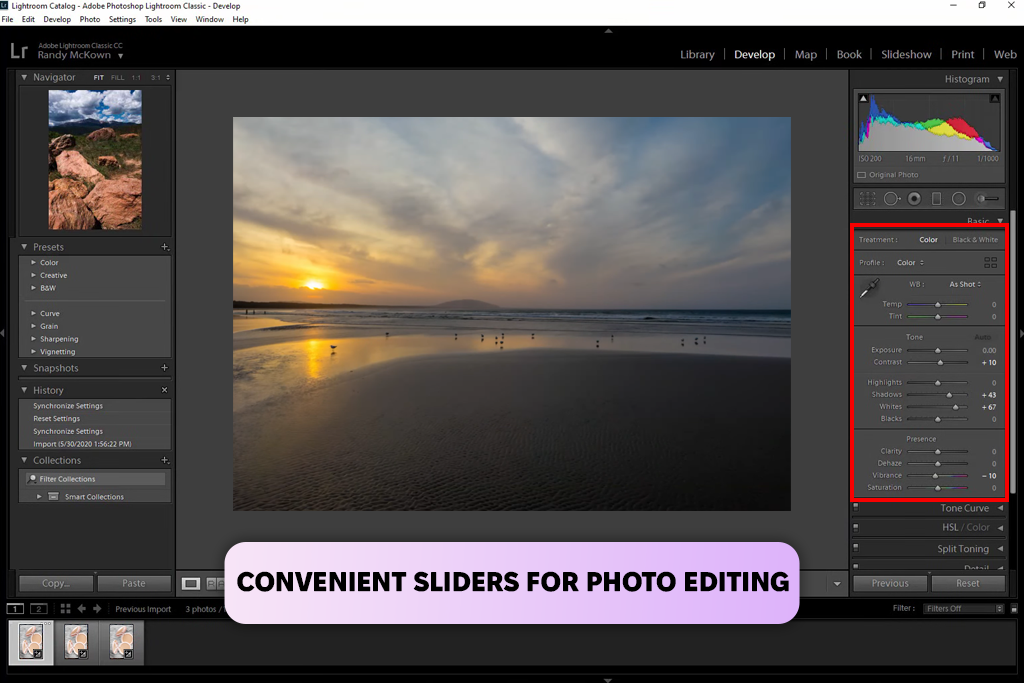
Task: Expand Smart Collections set
Action: pos(39,497)
